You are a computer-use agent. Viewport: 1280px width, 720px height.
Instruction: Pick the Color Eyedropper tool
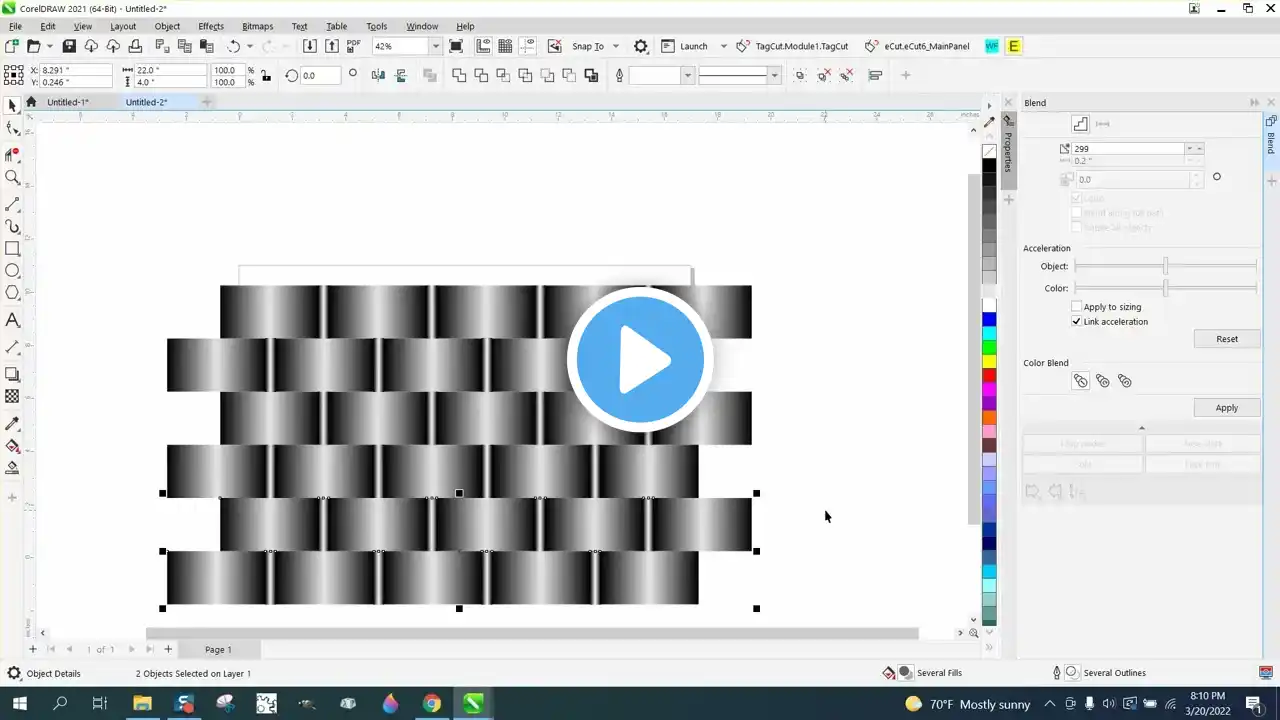coord(12,424)
